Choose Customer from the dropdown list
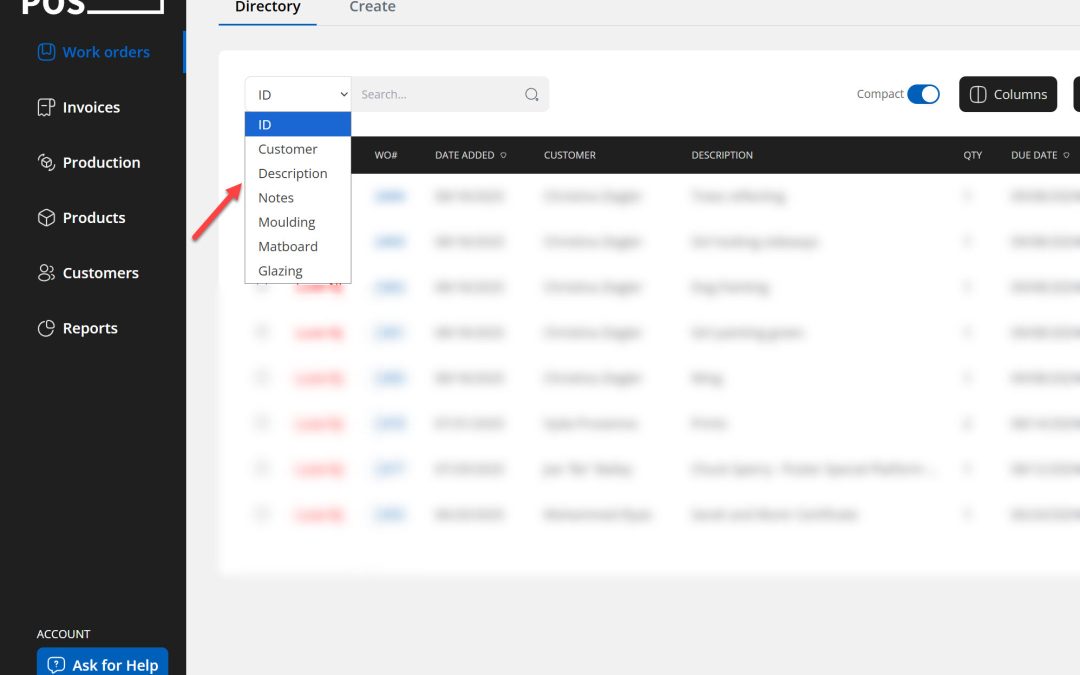 point(298,149)
